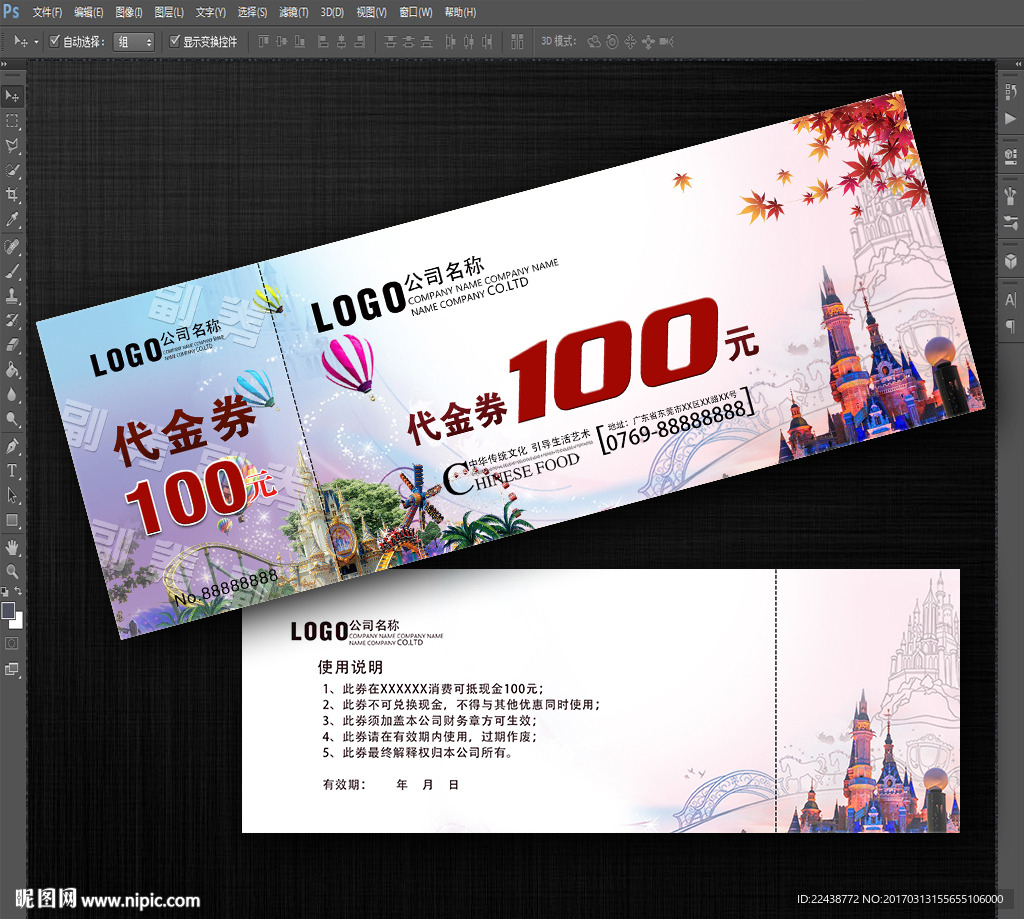Open the Character panel icon
This screenshot has height=919, width=1024.
[1010, 300]
